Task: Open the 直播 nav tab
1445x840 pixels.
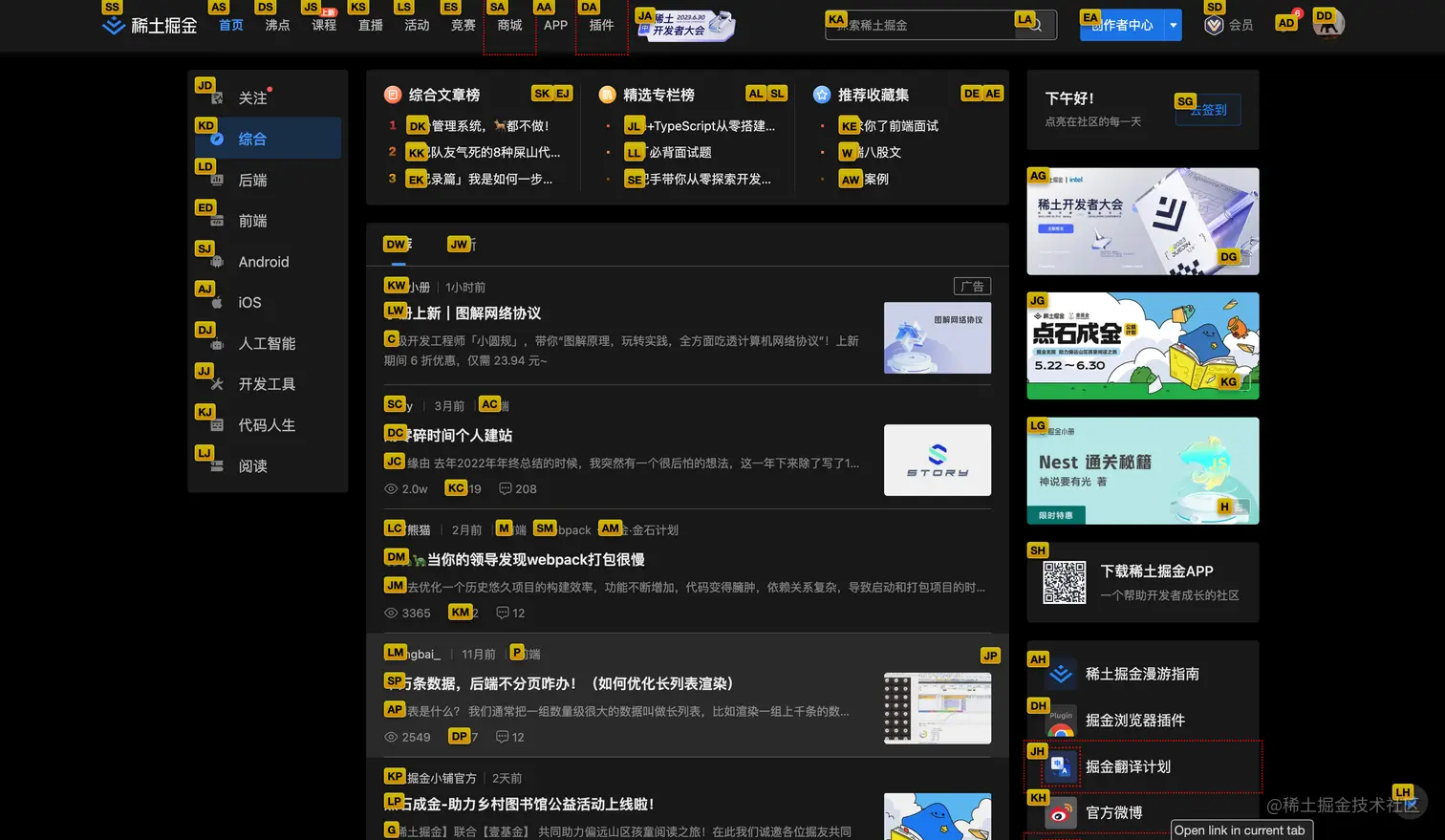Action: tap(371, 25)
